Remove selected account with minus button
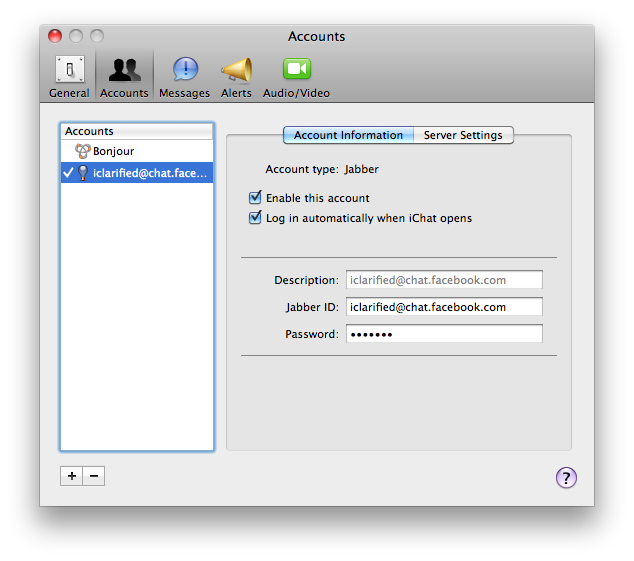Screen dimensions: 634x561 94,476
